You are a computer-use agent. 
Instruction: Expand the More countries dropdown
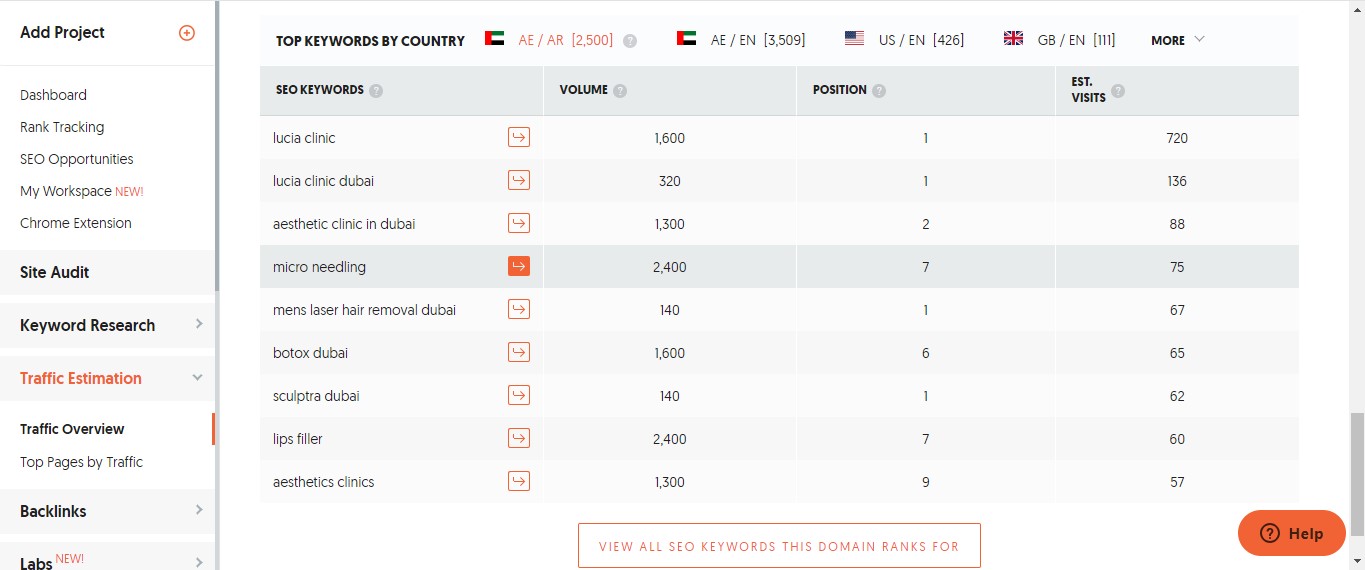click(1178, 40)
